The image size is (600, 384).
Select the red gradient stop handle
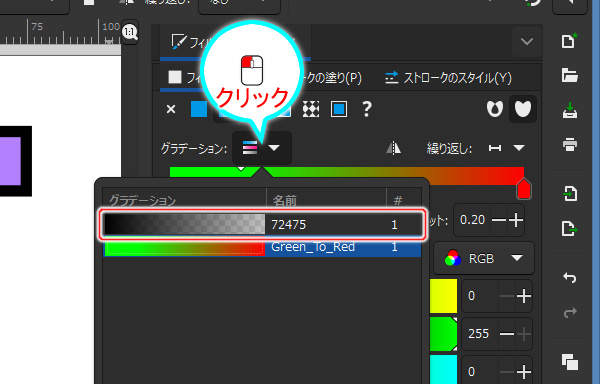coord(524,189)
